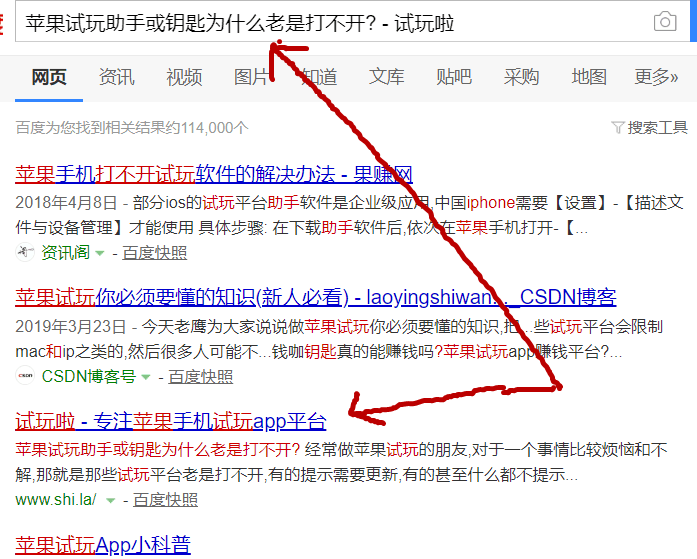
Task: Select the 网页 tab
Action: click(x=49, y=77)
